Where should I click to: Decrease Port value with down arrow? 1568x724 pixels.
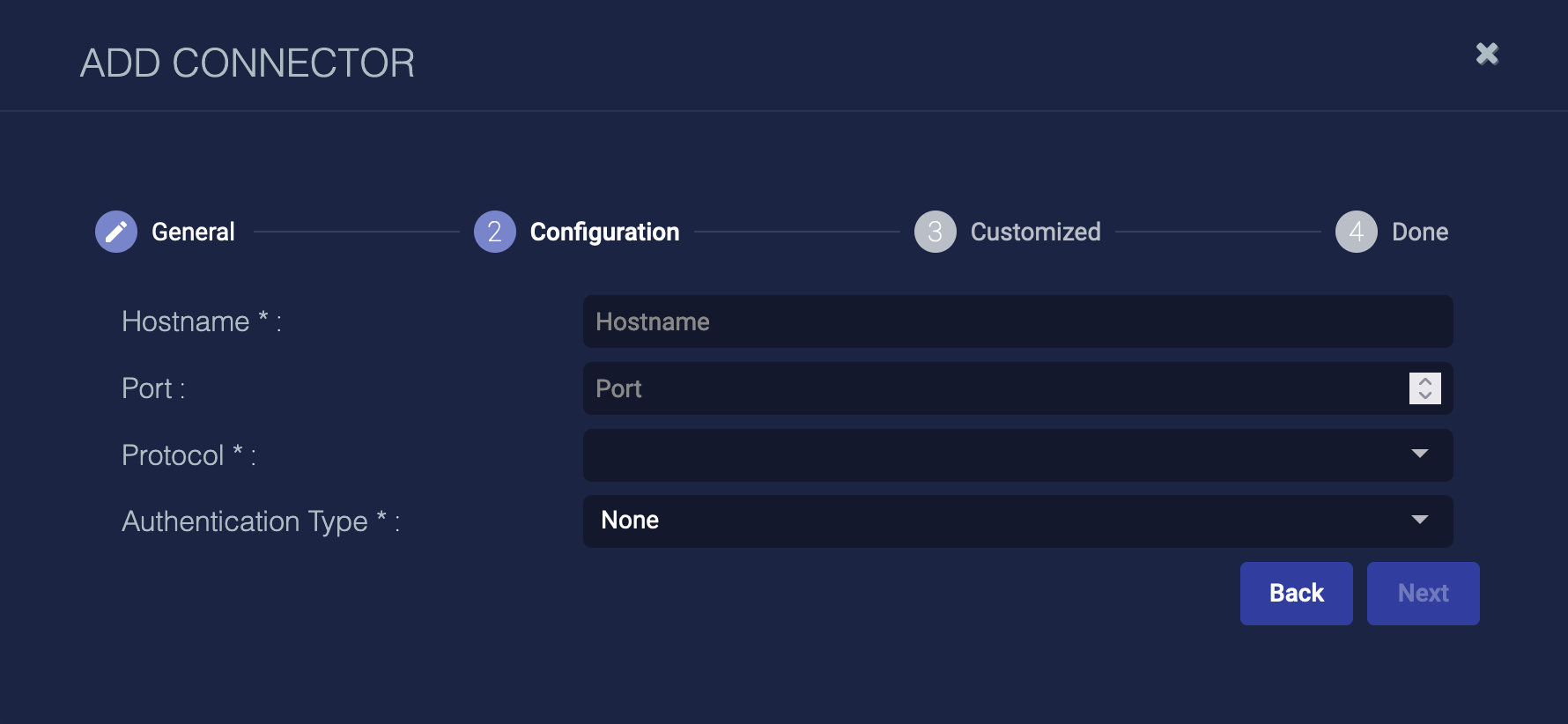[1424, 395]
